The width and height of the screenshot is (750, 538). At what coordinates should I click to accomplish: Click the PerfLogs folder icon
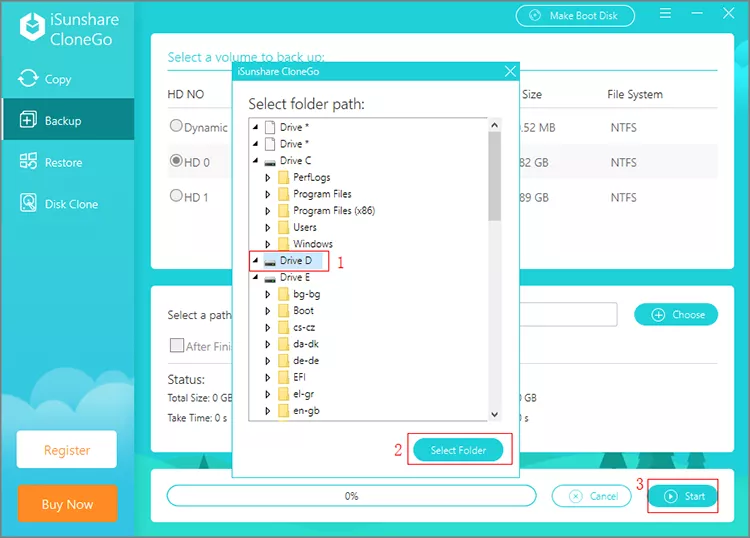284,177
